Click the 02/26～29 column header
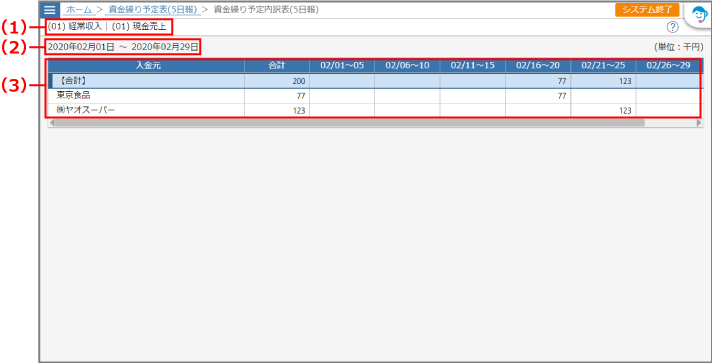The image size is (712, 363). 668,65
